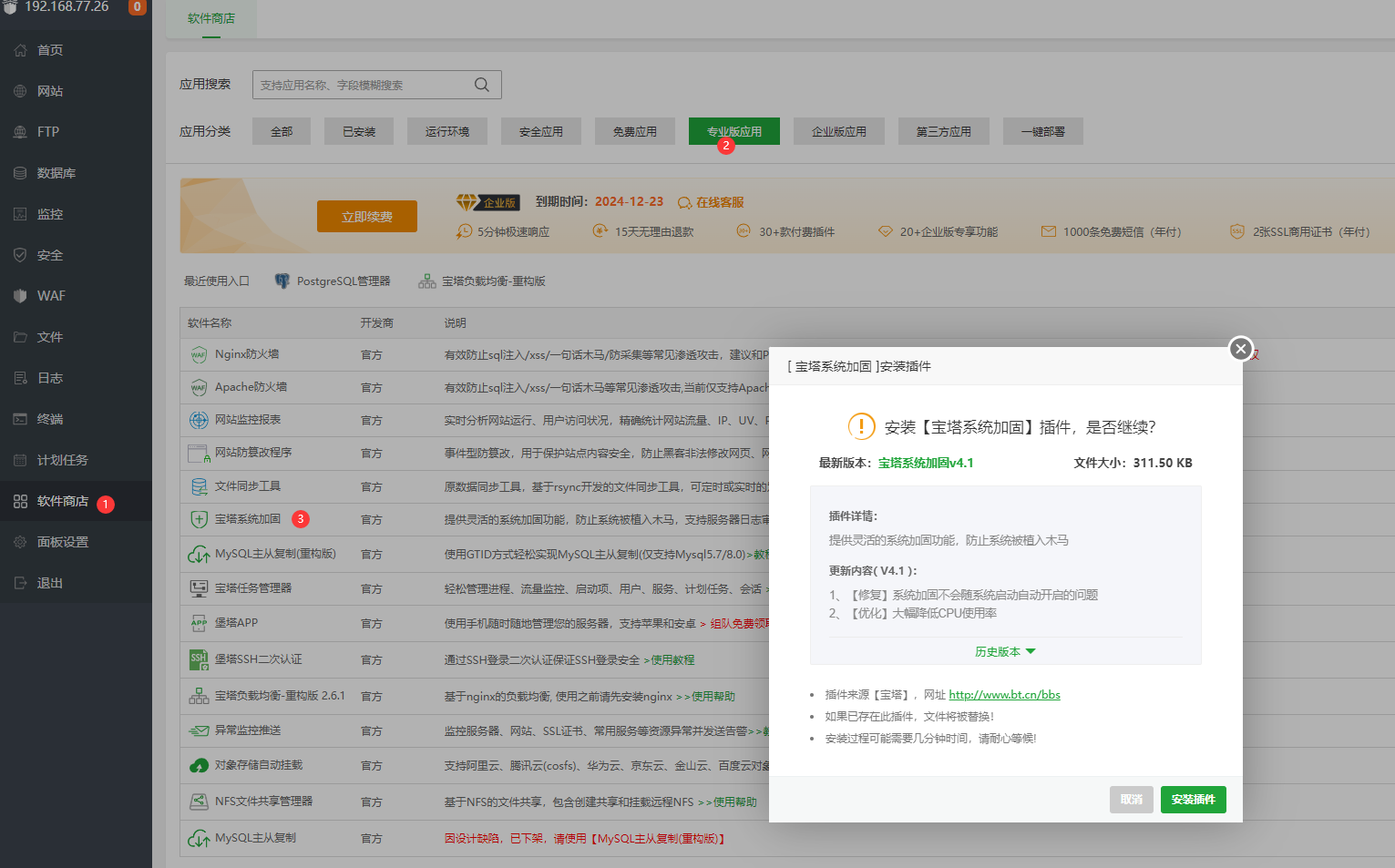Open the 文件 files sidebar item

point(76,337)
